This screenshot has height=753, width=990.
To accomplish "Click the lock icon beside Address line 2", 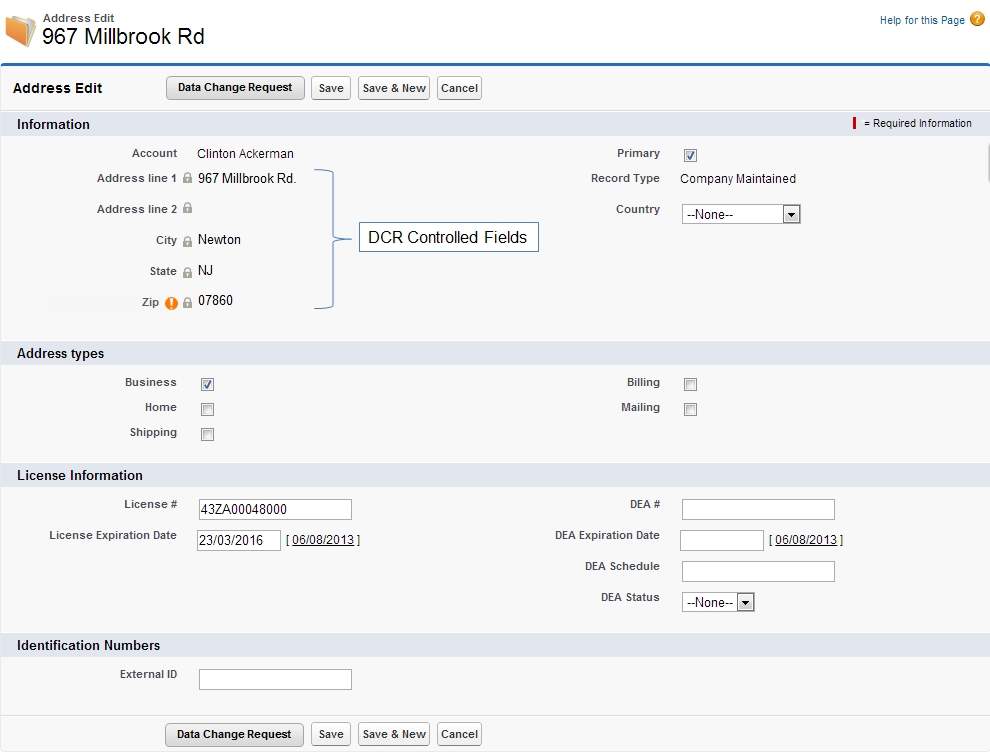I will pos(187,209).
